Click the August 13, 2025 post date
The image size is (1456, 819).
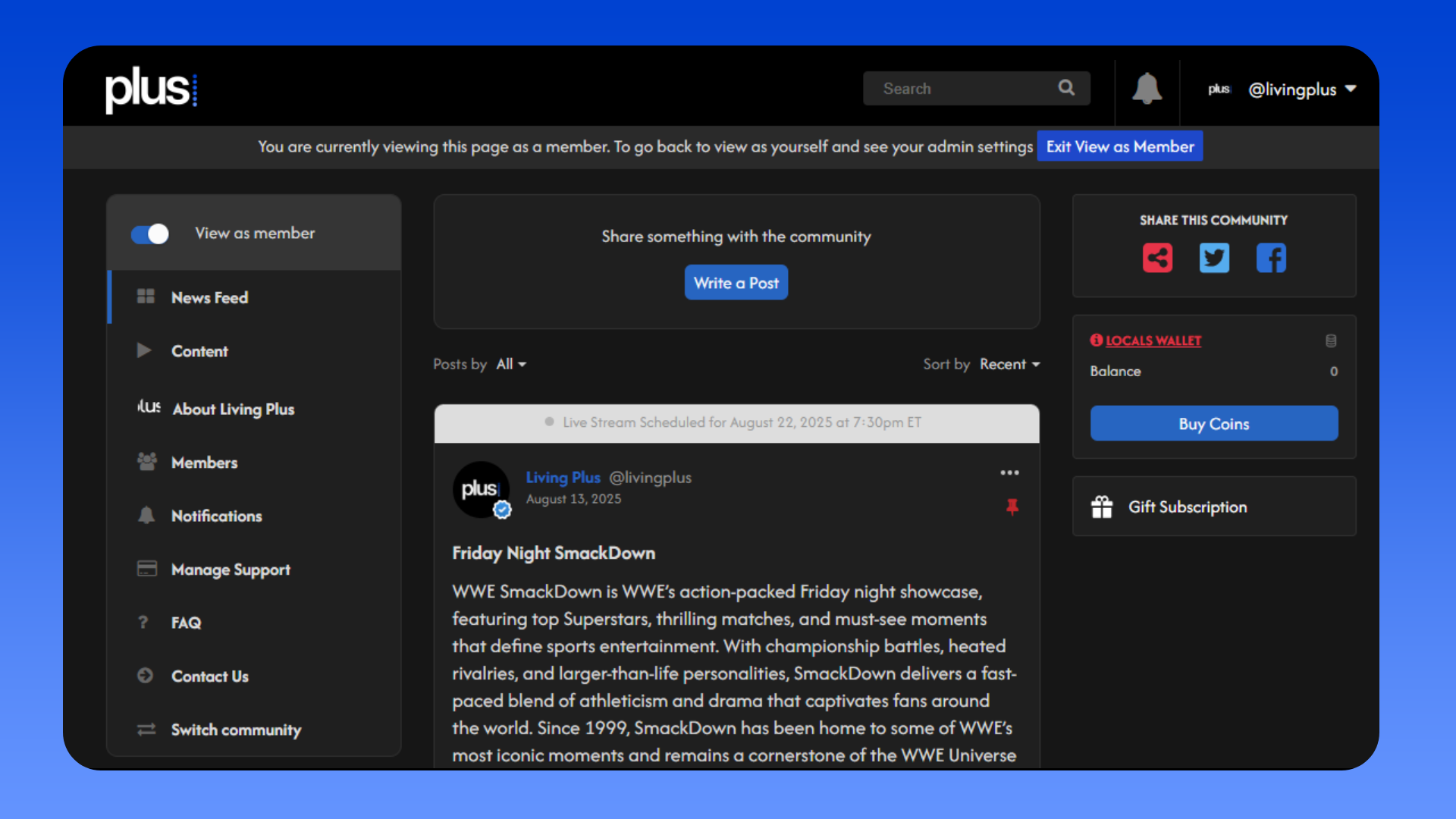[x=573, y=499]
